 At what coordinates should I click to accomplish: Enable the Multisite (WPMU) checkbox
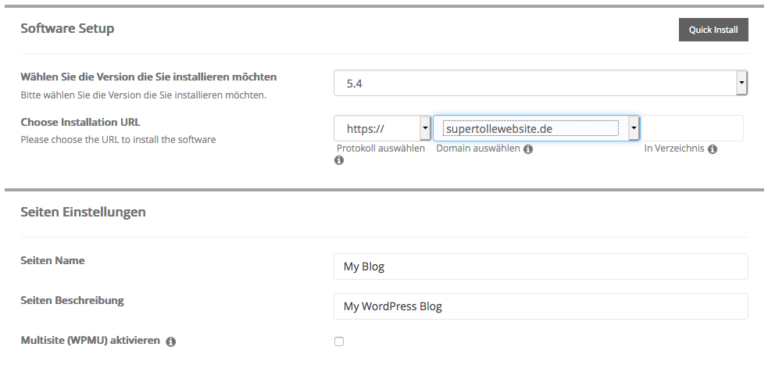339,341
